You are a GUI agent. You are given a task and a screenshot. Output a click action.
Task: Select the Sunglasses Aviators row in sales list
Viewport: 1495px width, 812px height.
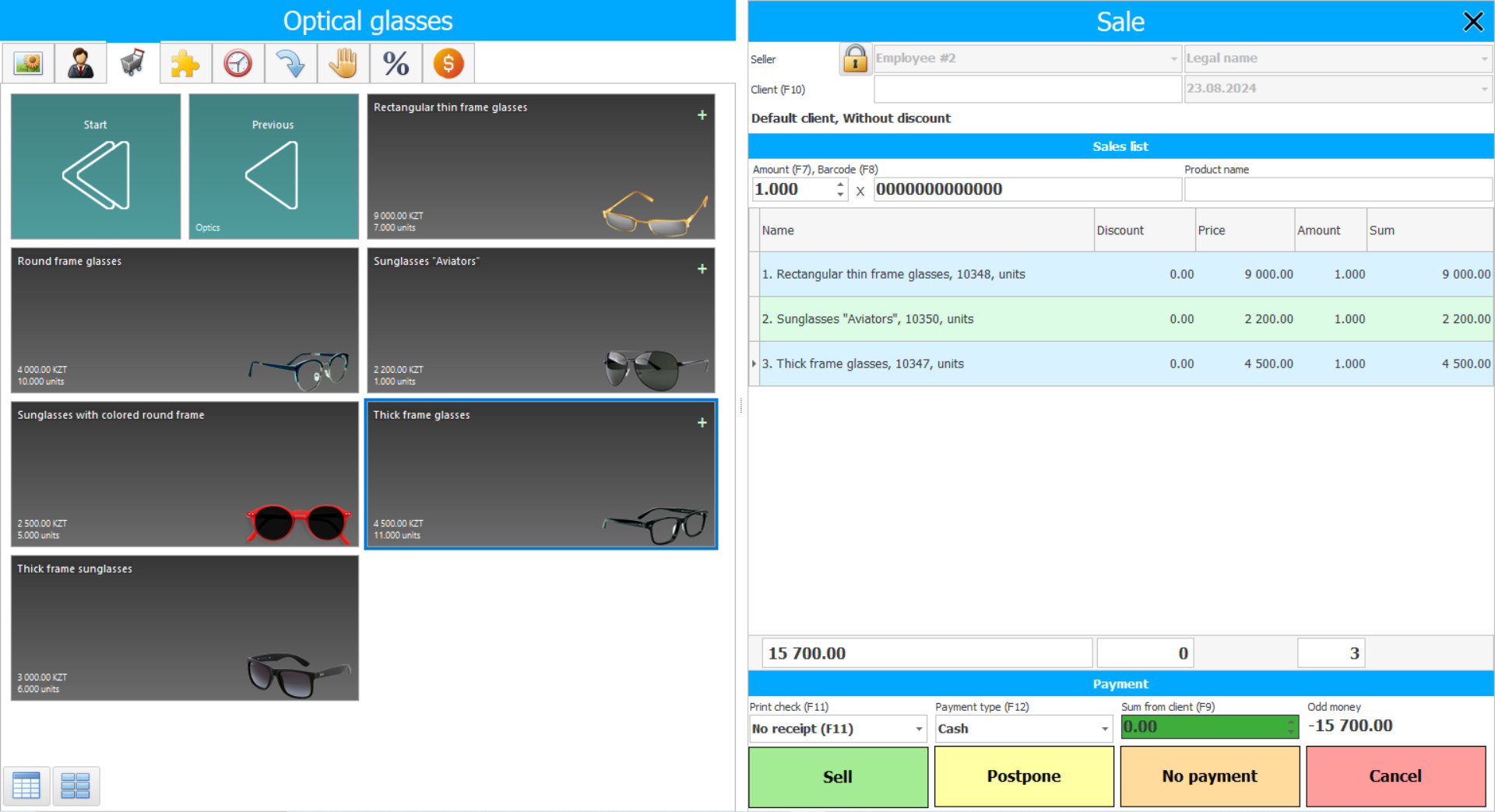1012,318
